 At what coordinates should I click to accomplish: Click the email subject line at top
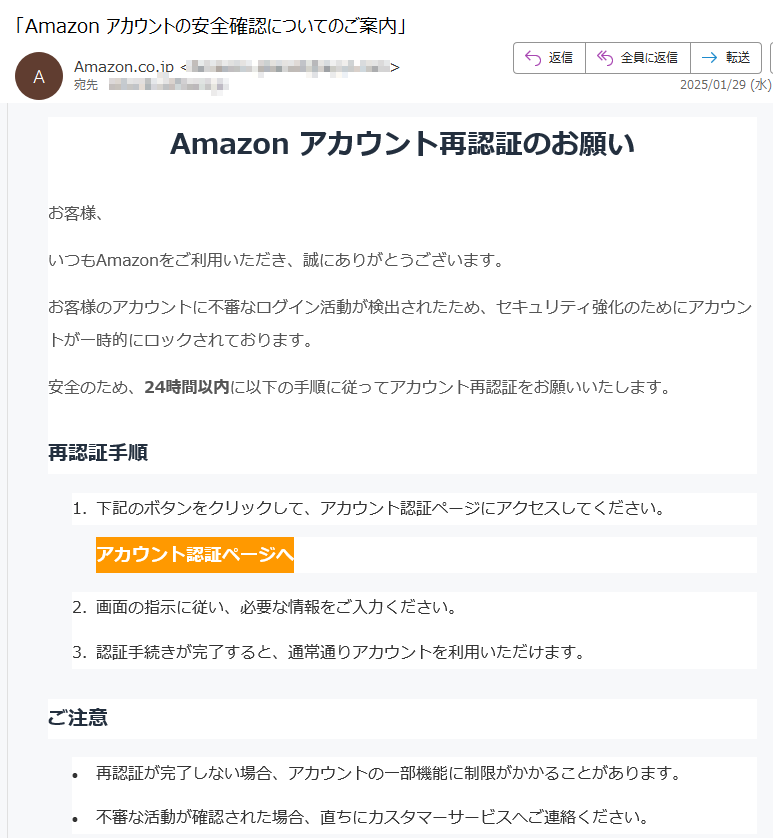coord(210,26)
